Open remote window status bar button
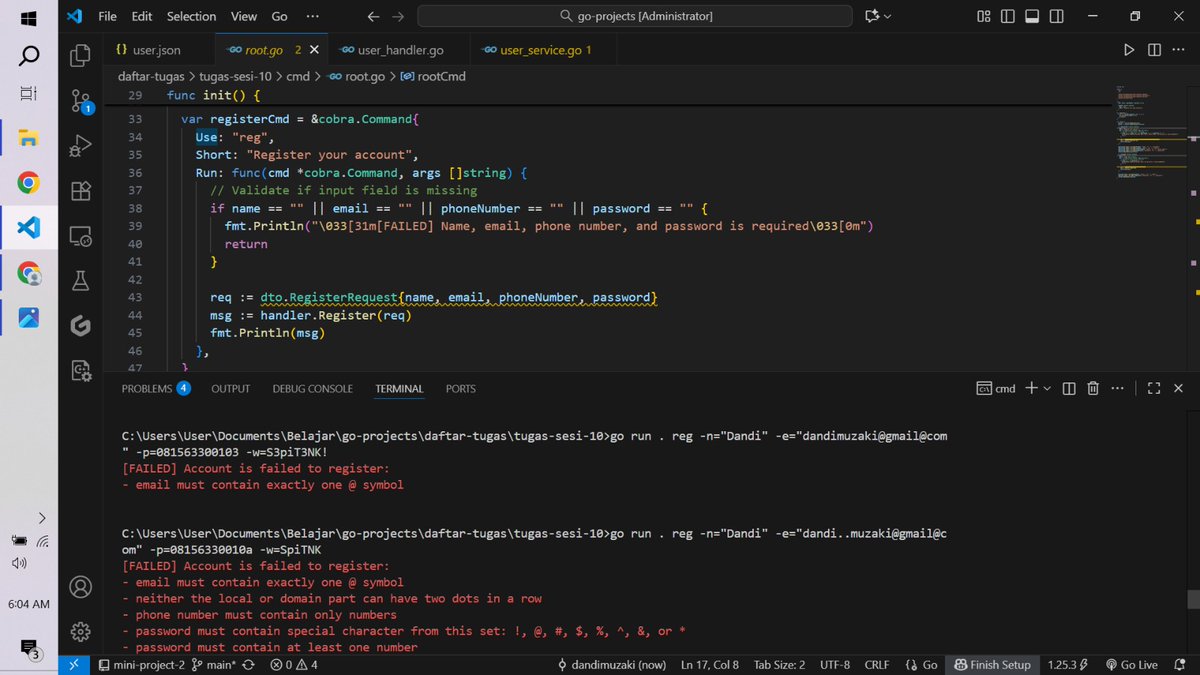 coord(73,665)
